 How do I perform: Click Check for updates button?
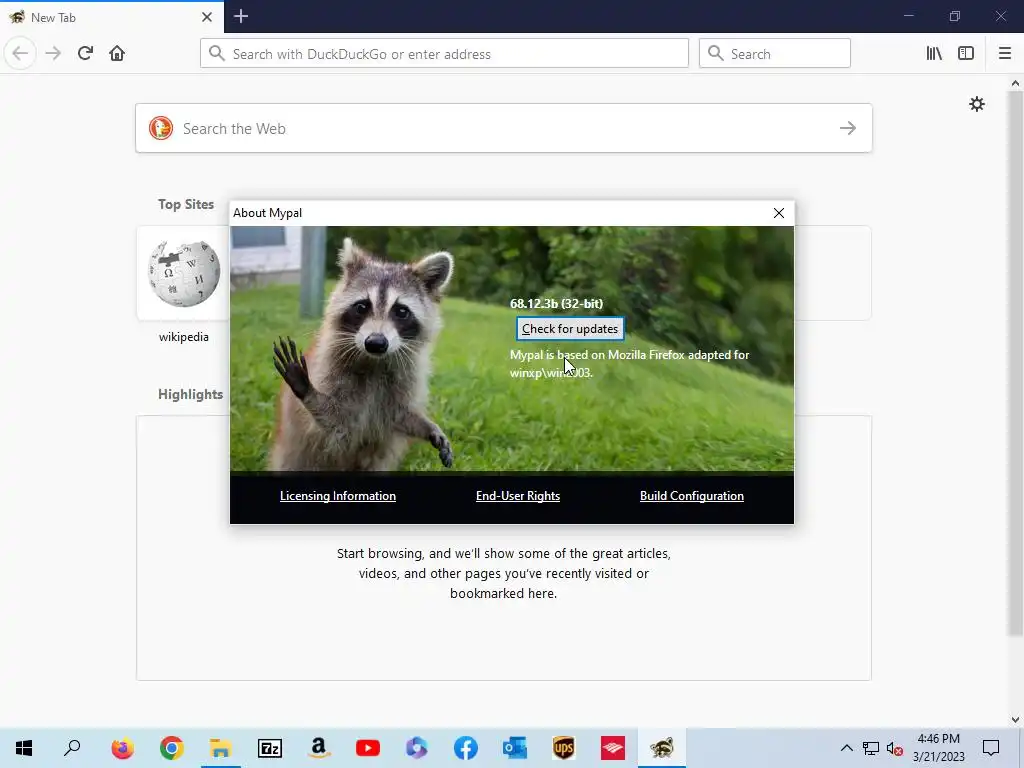point(569,328)
